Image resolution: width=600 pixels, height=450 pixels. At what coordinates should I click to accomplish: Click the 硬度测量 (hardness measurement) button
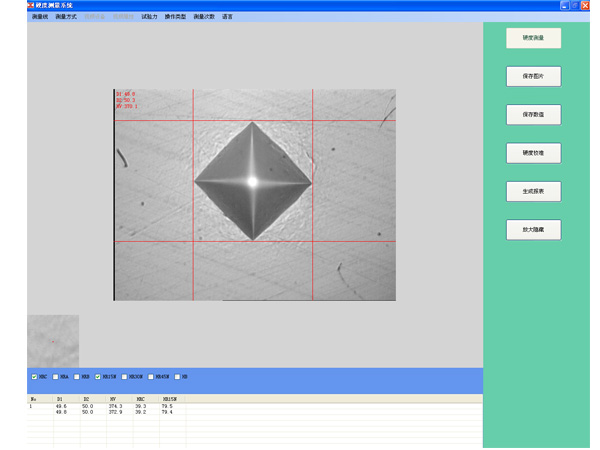tap(533, 39)
